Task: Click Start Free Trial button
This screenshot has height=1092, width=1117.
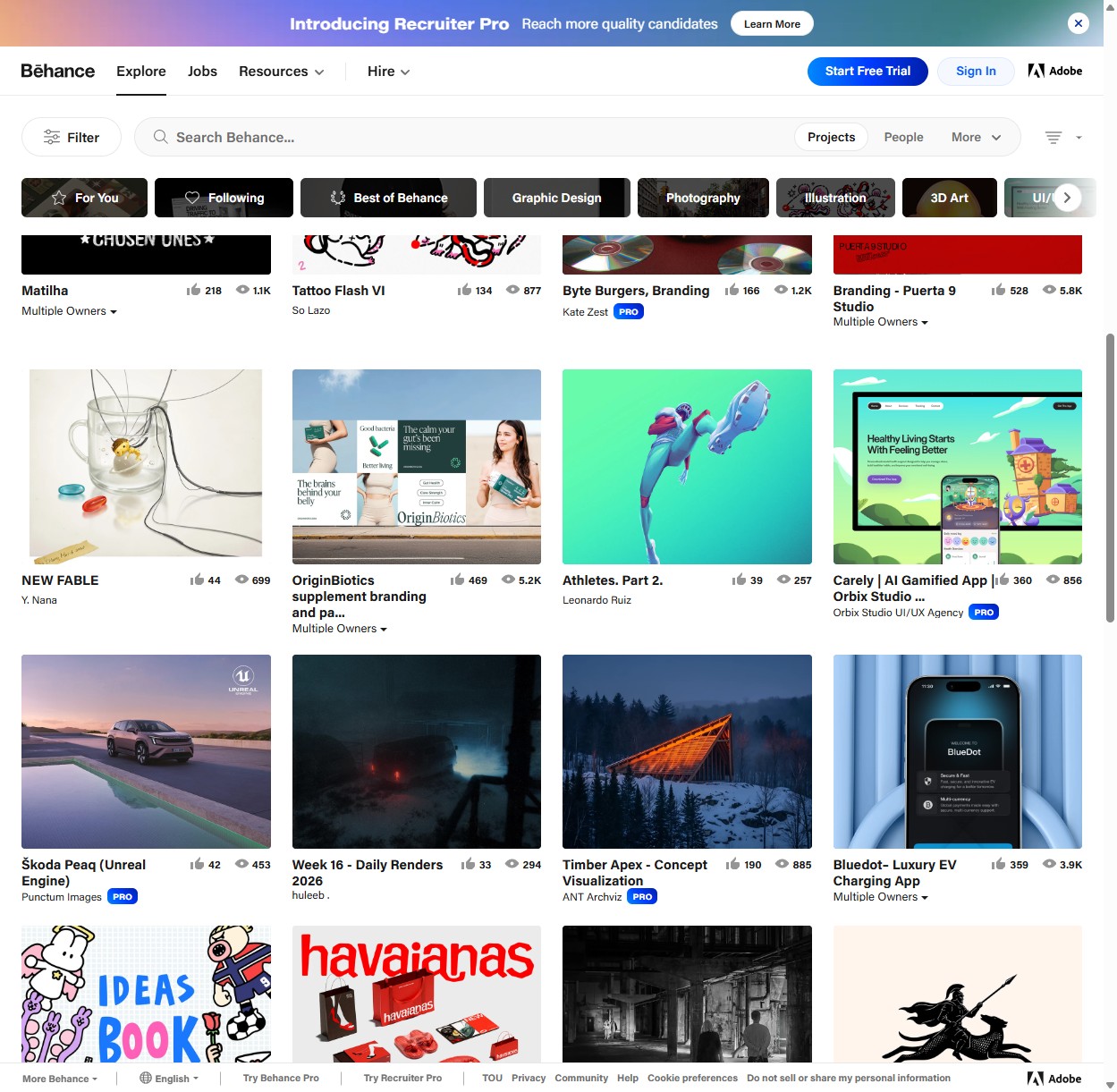Action: (x=867, y=72)
